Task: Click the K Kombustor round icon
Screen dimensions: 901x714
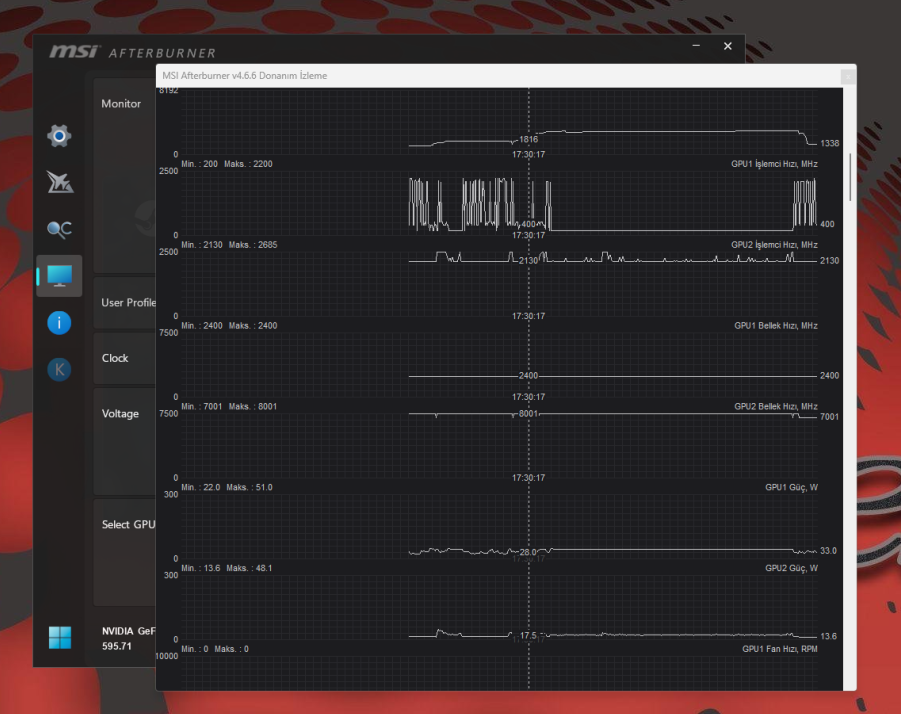Action: tap(59, 369)
